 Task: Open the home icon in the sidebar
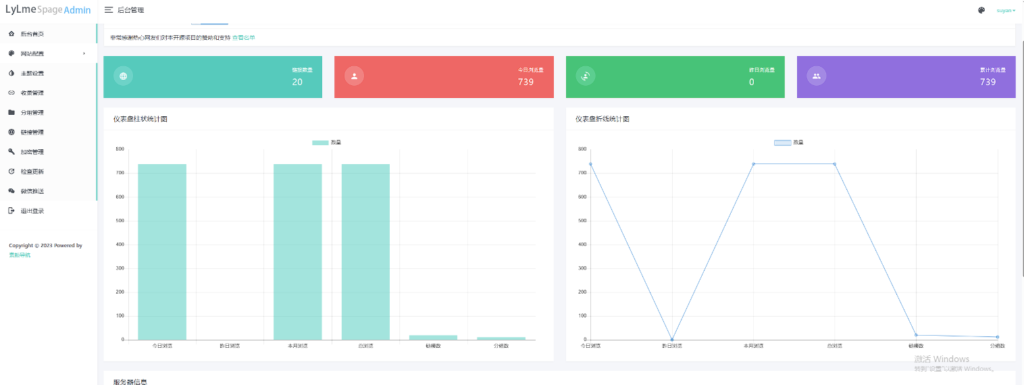click(x=11, y=33)
